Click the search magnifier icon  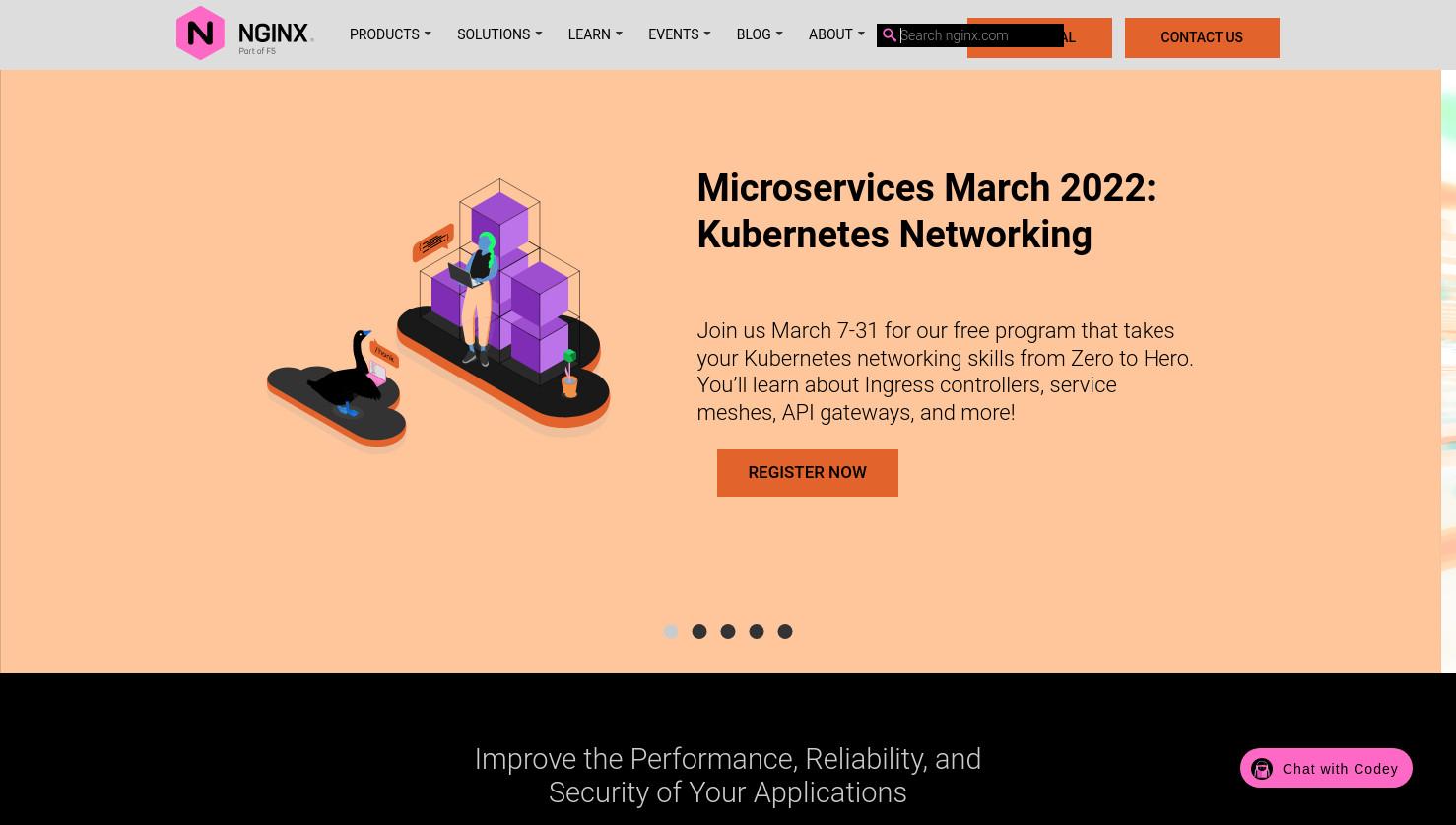[x=890, y=35]
